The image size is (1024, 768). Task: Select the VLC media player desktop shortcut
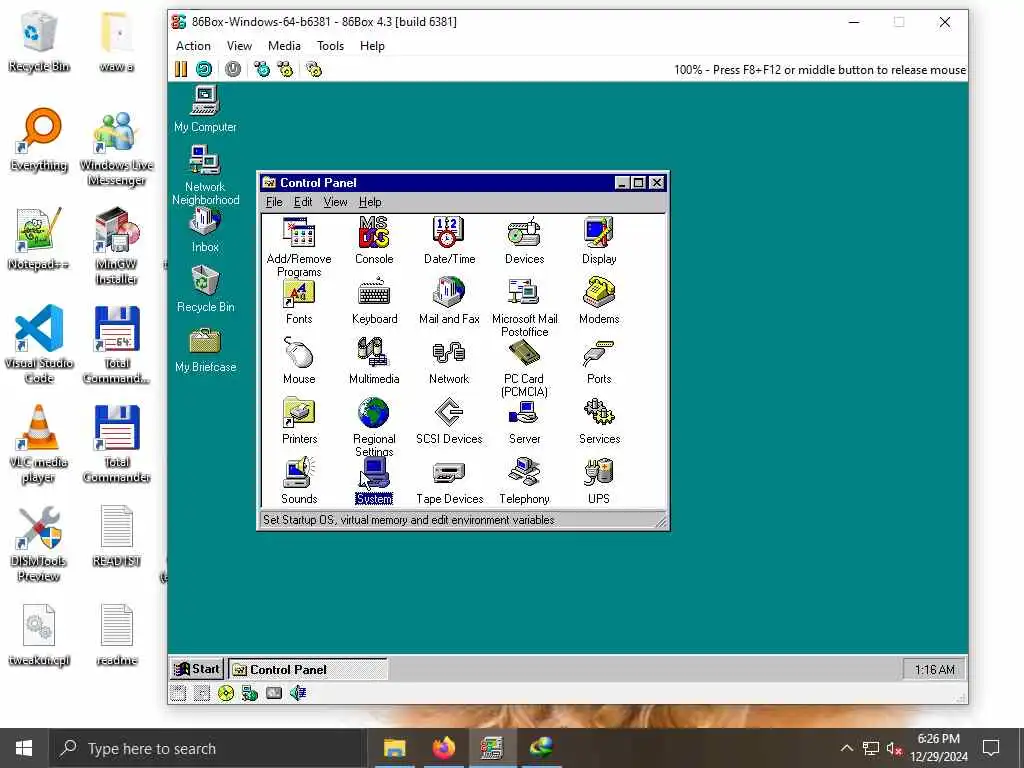(39, 444)
